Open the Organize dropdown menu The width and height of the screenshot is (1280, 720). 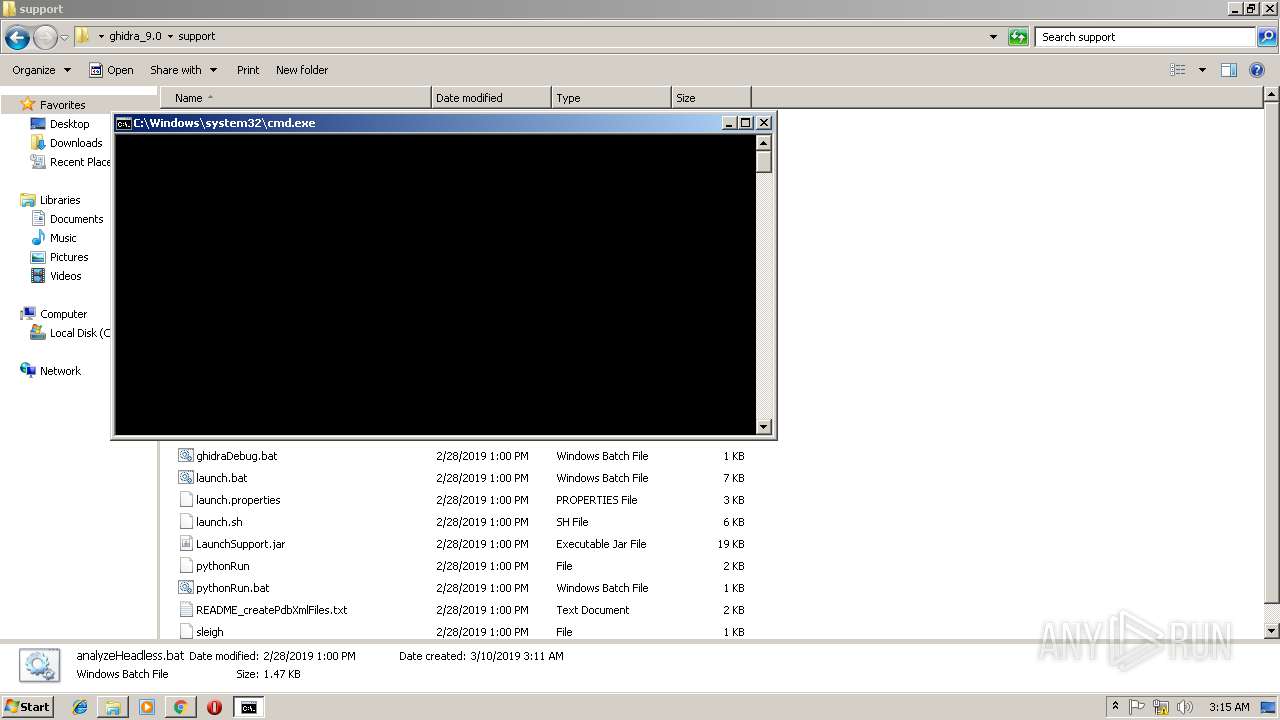point(42,70)
